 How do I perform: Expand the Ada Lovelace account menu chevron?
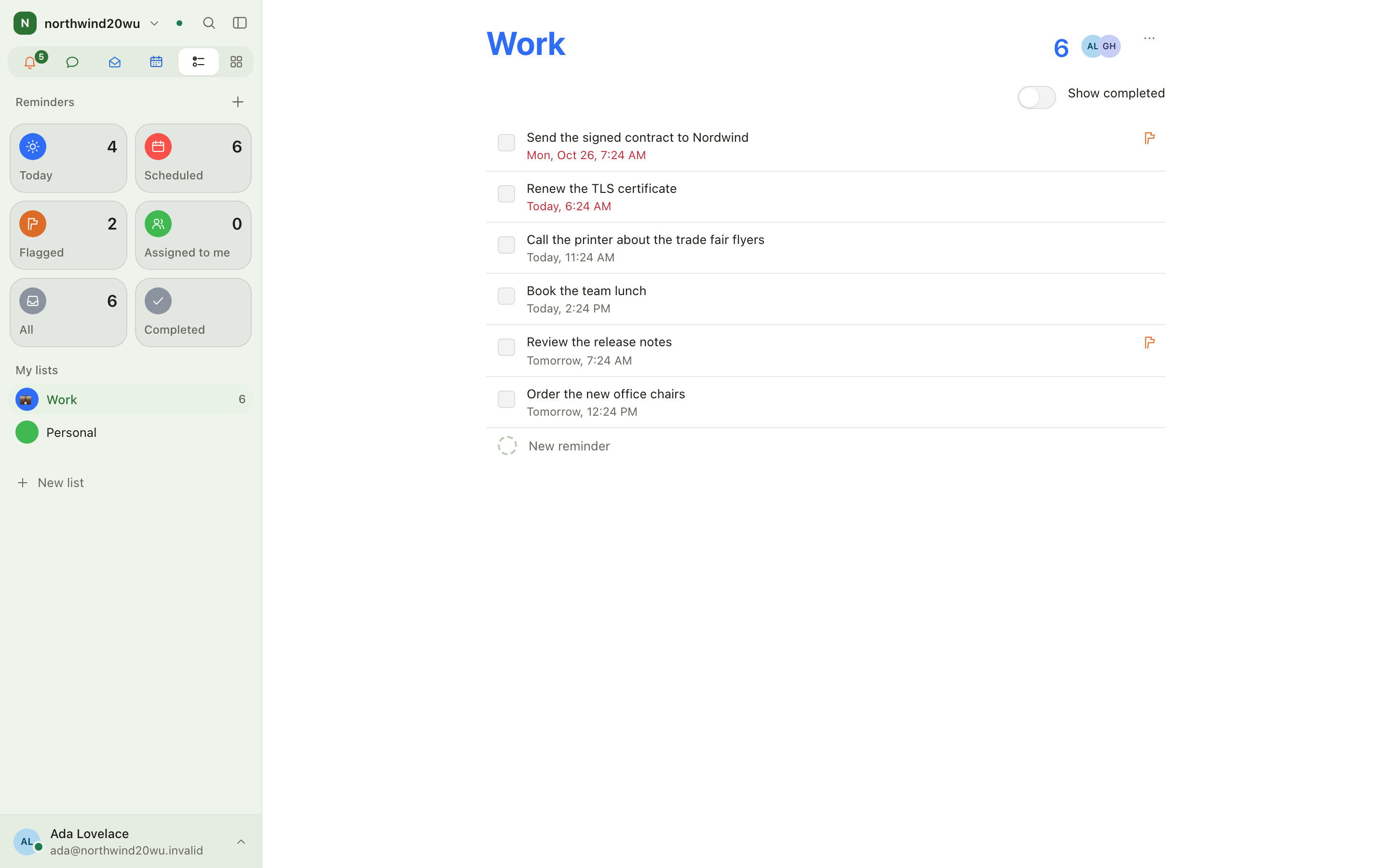tap(241, 841)
